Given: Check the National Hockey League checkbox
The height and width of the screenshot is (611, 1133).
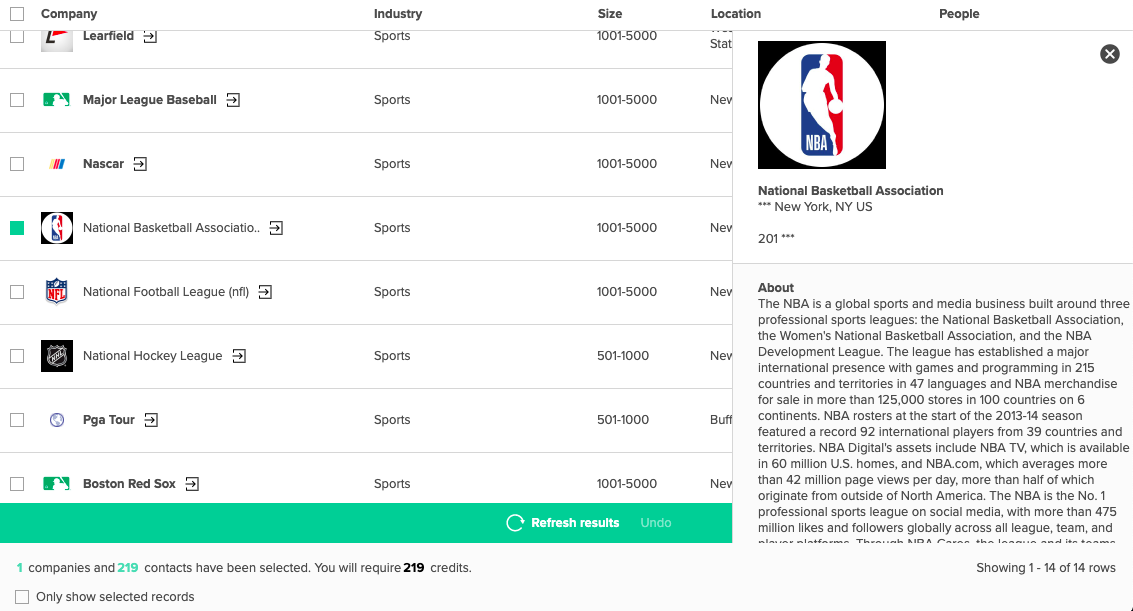Looking at the screenshot, I should coord(17,356).
